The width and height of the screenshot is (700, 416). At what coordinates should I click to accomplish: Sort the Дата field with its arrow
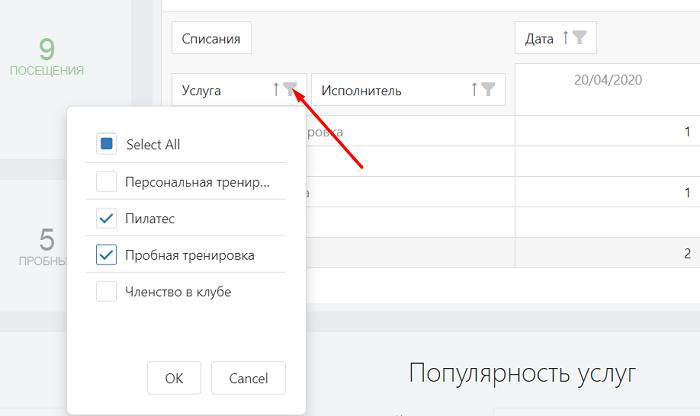click(566, 37)
